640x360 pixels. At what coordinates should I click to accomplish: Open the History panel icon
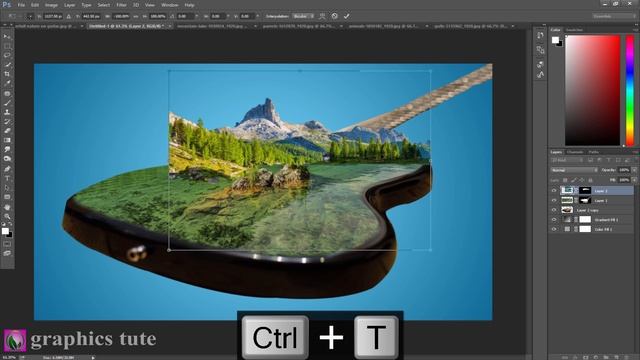point(540,36)
